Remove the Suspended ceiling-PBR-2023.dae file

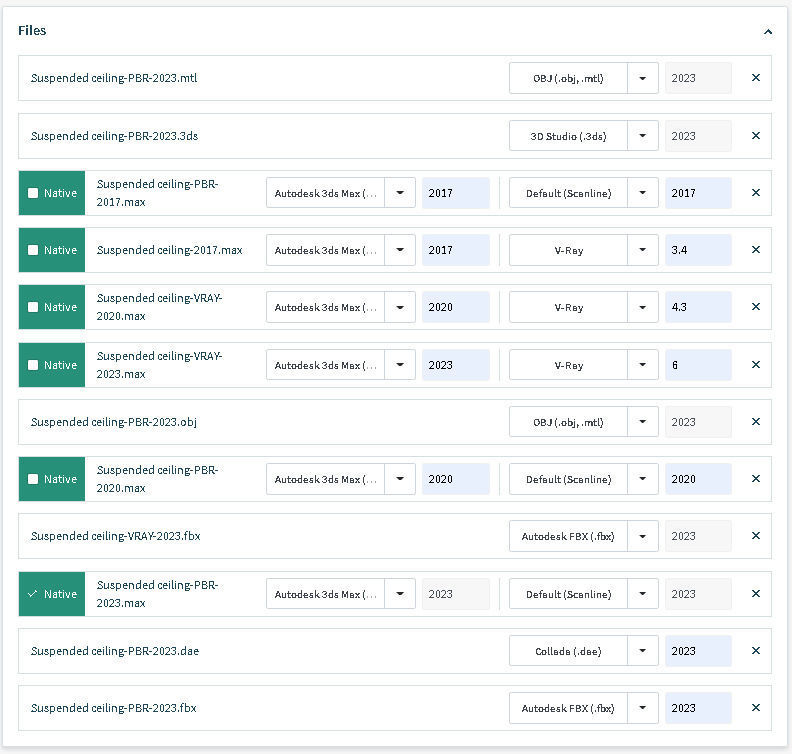[x=755, y=651]
